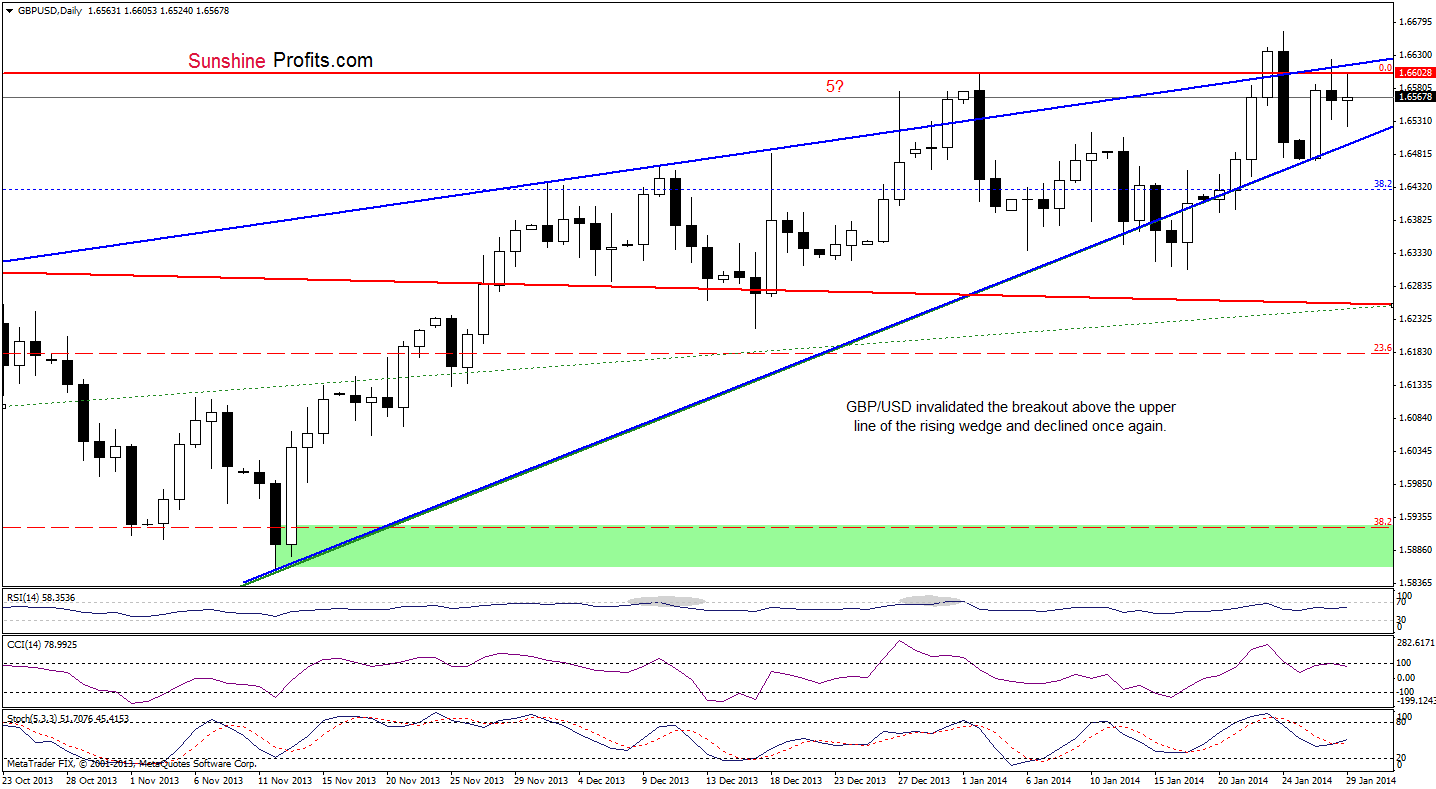Viewport: 1436px width, 789px height.
Task: Select the 6 Nov 2013 date label
Action: pos(217,780)
